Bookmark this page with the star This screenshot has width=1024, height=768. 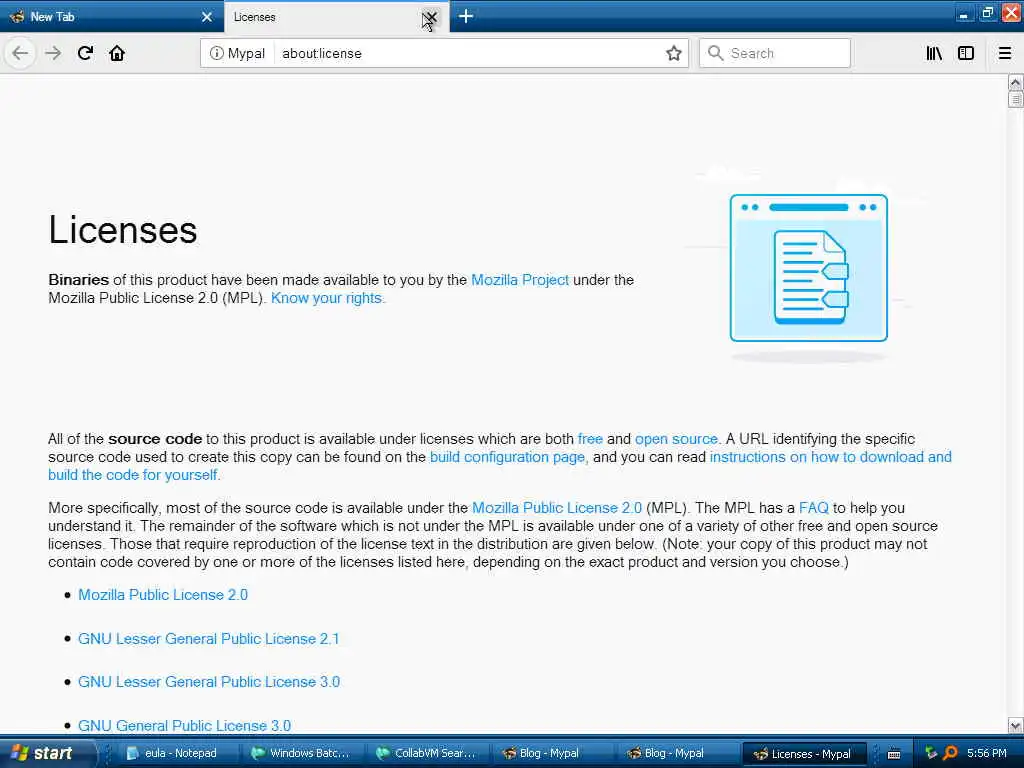click(x=674, y=53)
